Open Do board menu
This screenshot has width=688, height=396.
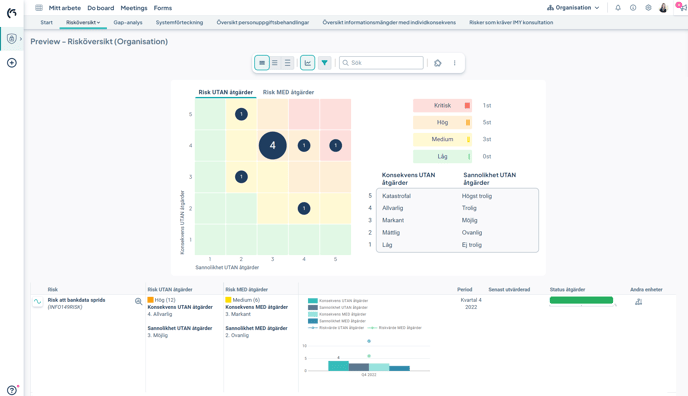coord(100,8)
